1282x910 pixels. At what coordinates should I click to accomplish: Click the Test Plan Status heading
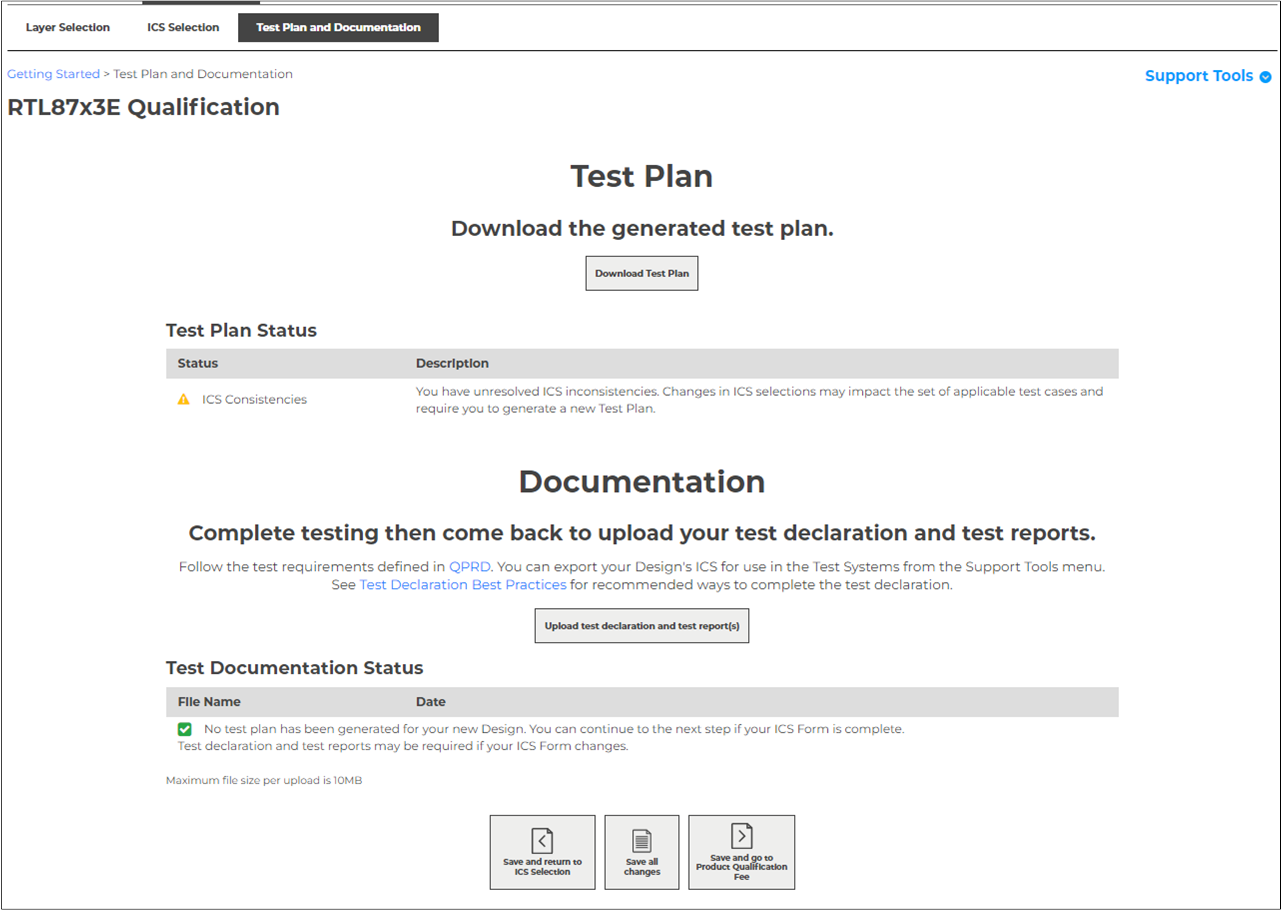241,330
